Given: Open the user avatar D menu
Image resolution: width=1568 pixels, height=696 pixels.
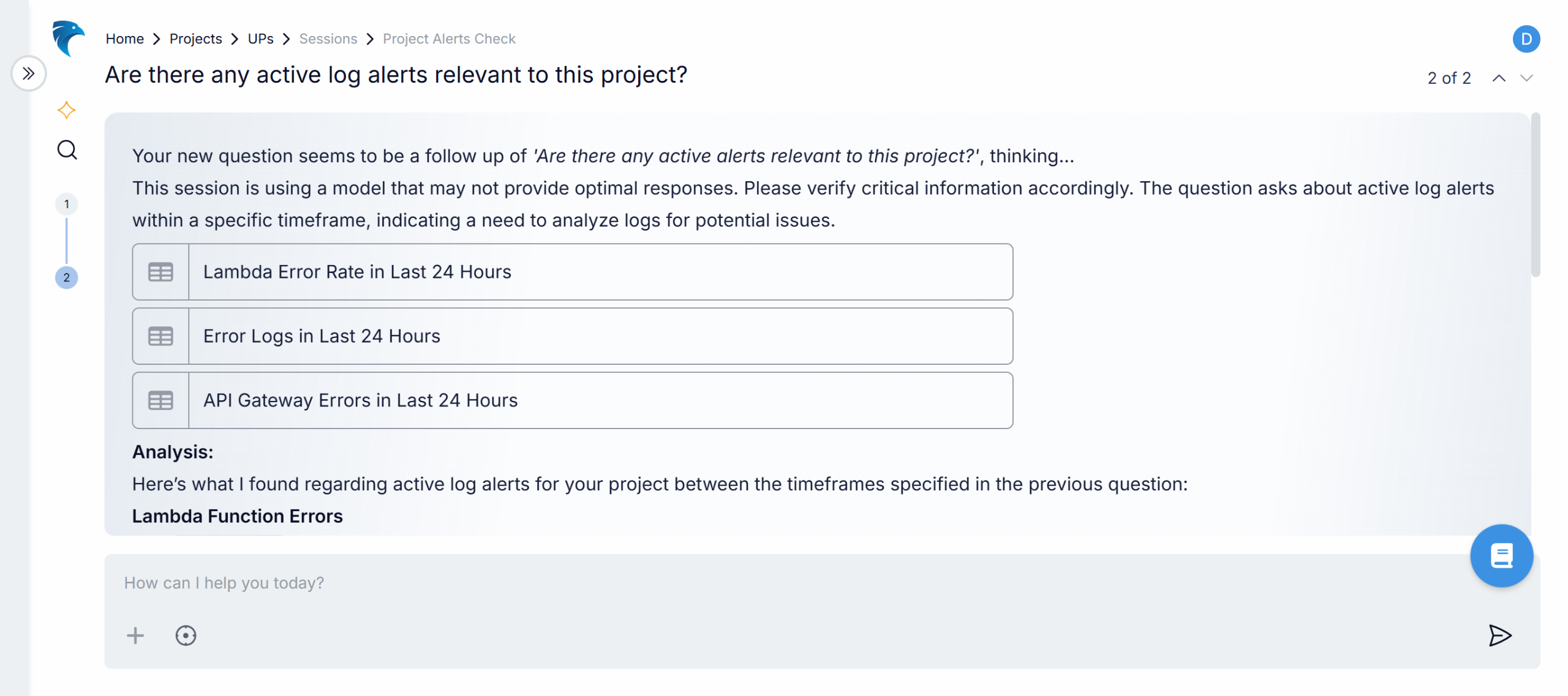Looking at the screenshot, I should point(1526,39).
